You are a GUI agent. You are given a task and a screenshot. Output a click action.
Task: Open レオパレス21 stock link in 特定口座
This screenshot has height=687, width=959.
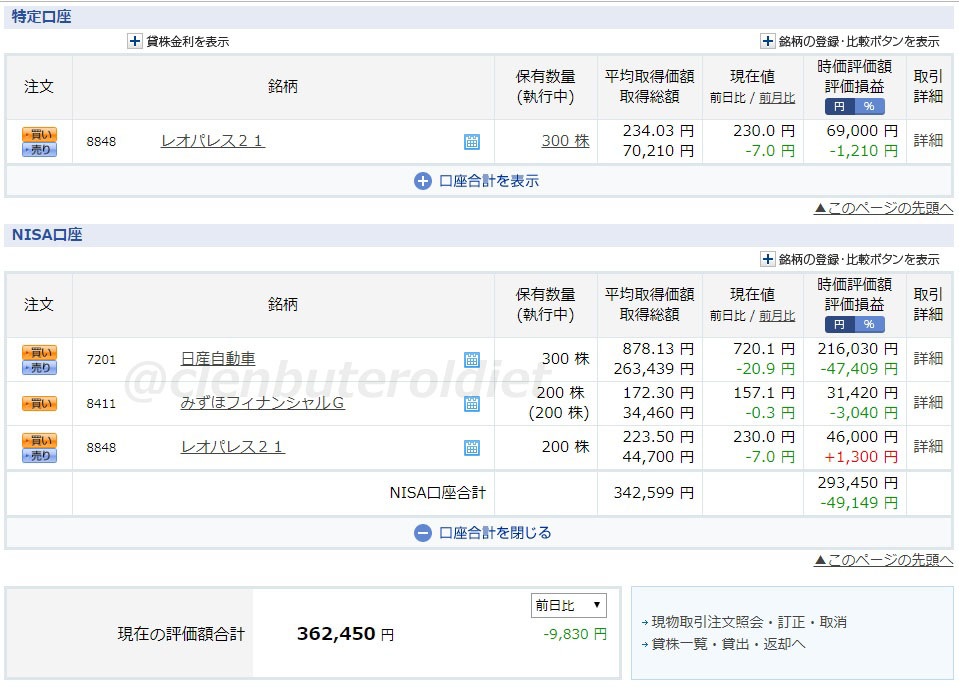[212, 141]
